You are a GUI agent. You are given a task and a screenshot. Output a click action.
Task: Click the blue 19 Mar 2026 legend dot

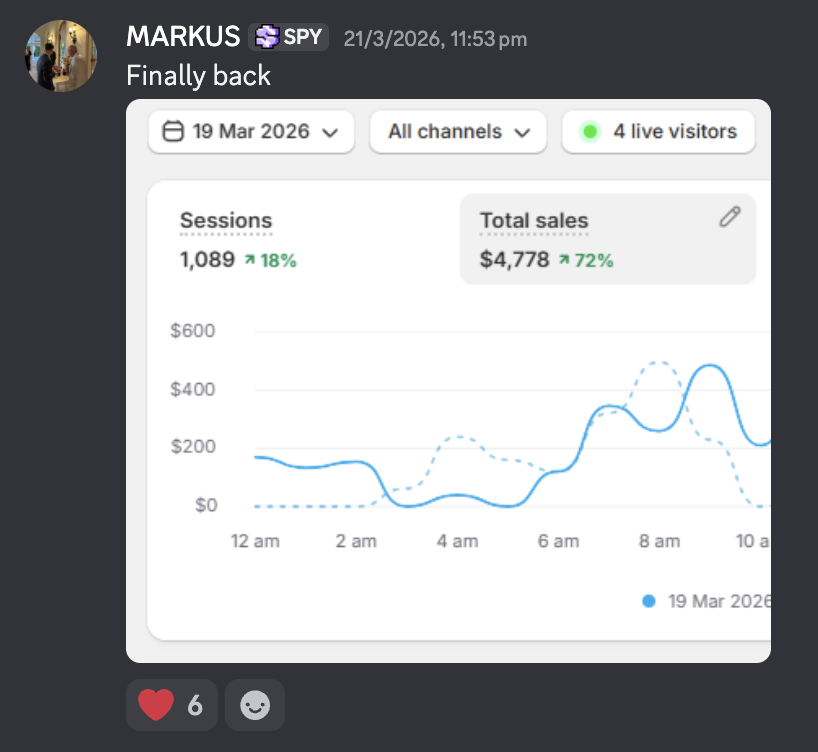(648, 601)
